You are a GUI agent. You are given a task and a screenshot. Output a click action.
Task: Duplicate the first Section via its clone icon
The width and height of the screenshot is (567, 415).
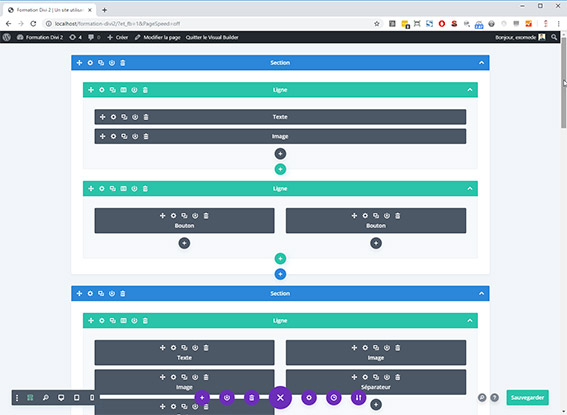pos(101,63)
